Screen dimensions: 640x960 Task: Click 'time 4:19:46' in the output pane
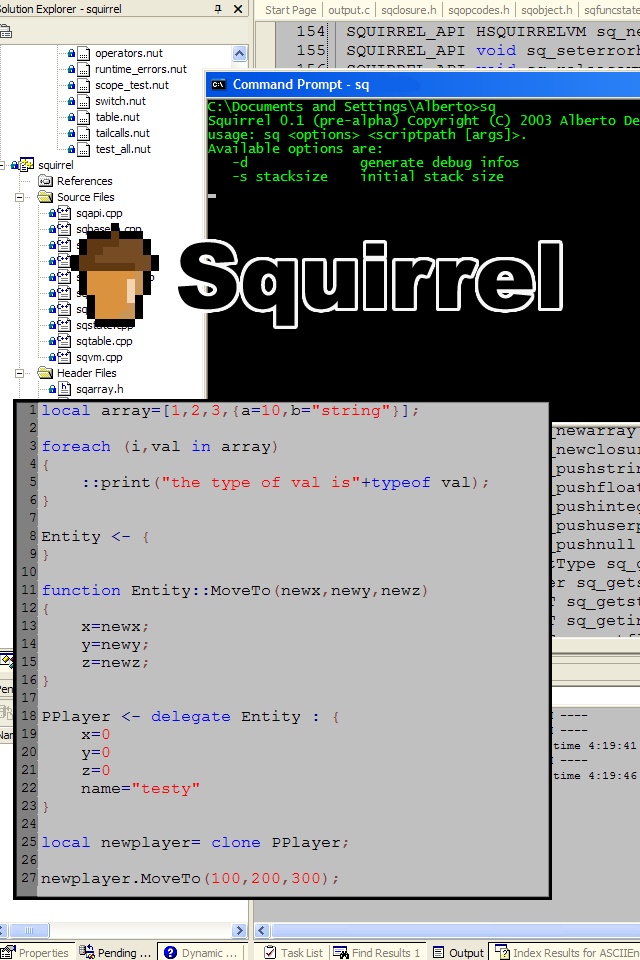[x=595, y=776]
